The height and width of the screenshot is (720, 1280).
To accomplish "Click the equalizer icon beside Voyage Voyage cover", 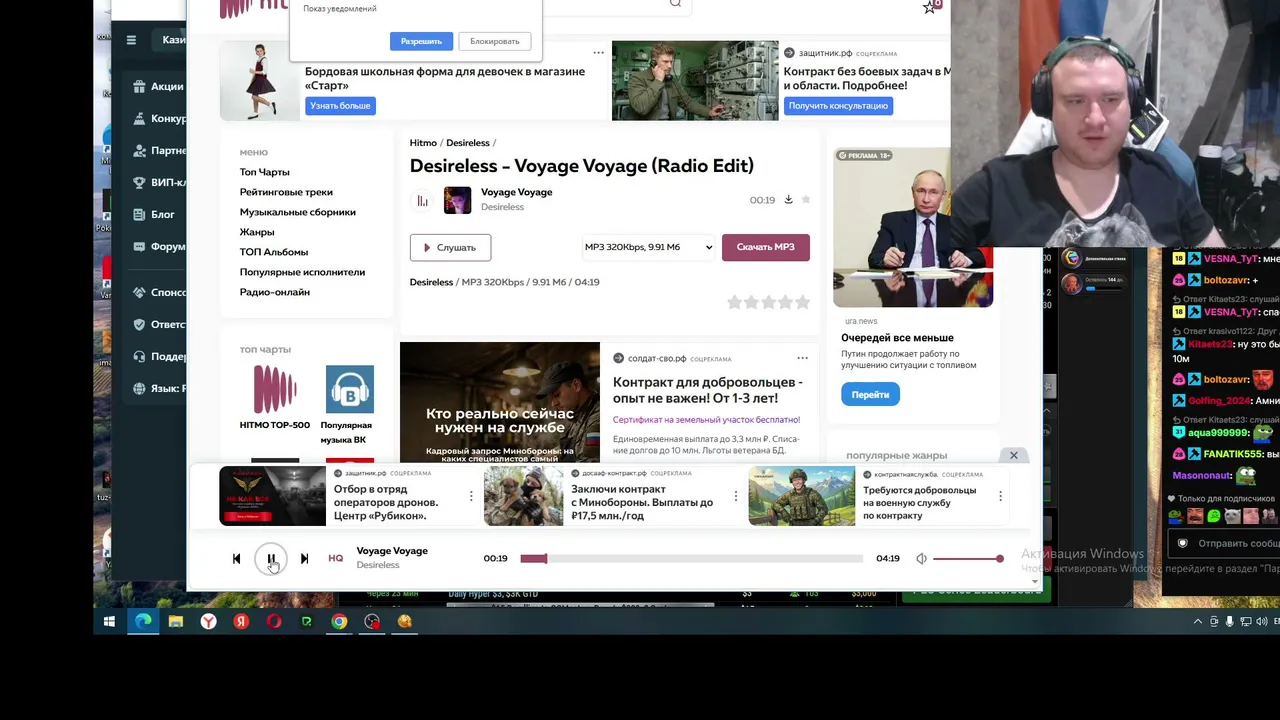I will [x=422, y=201].
